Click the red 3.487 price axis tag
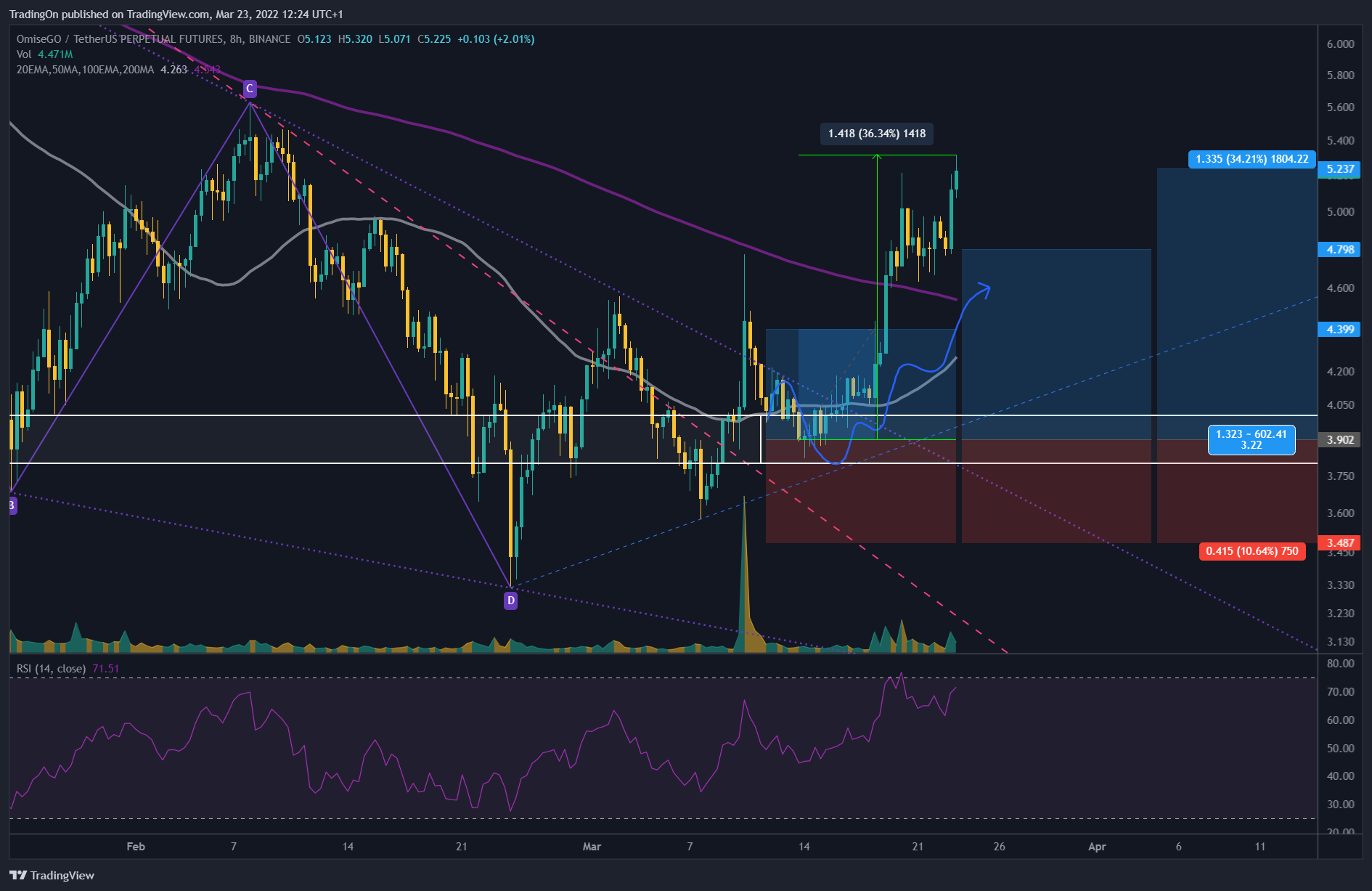This screenshot has height=891, width=1372. pyautogui.click(x=1340, y=543)
